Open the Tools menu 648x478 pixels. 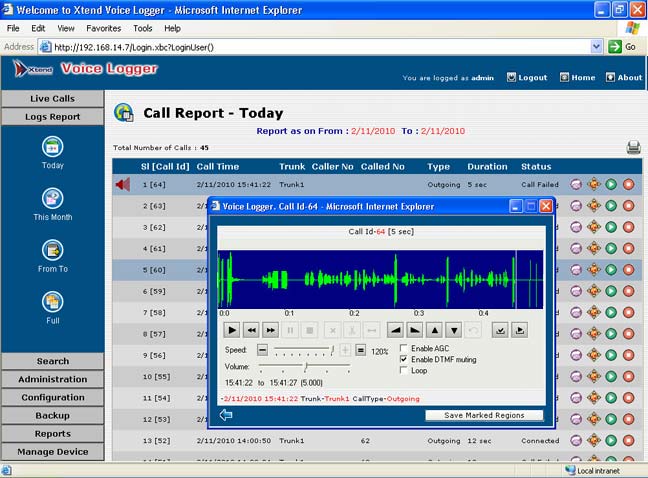pyautogui.click(x=143, y=28)
